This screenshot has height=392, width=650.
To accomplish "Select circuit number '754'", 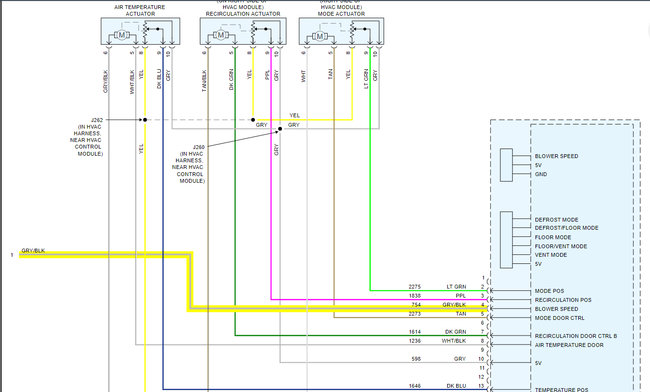I will pos(416,305).
